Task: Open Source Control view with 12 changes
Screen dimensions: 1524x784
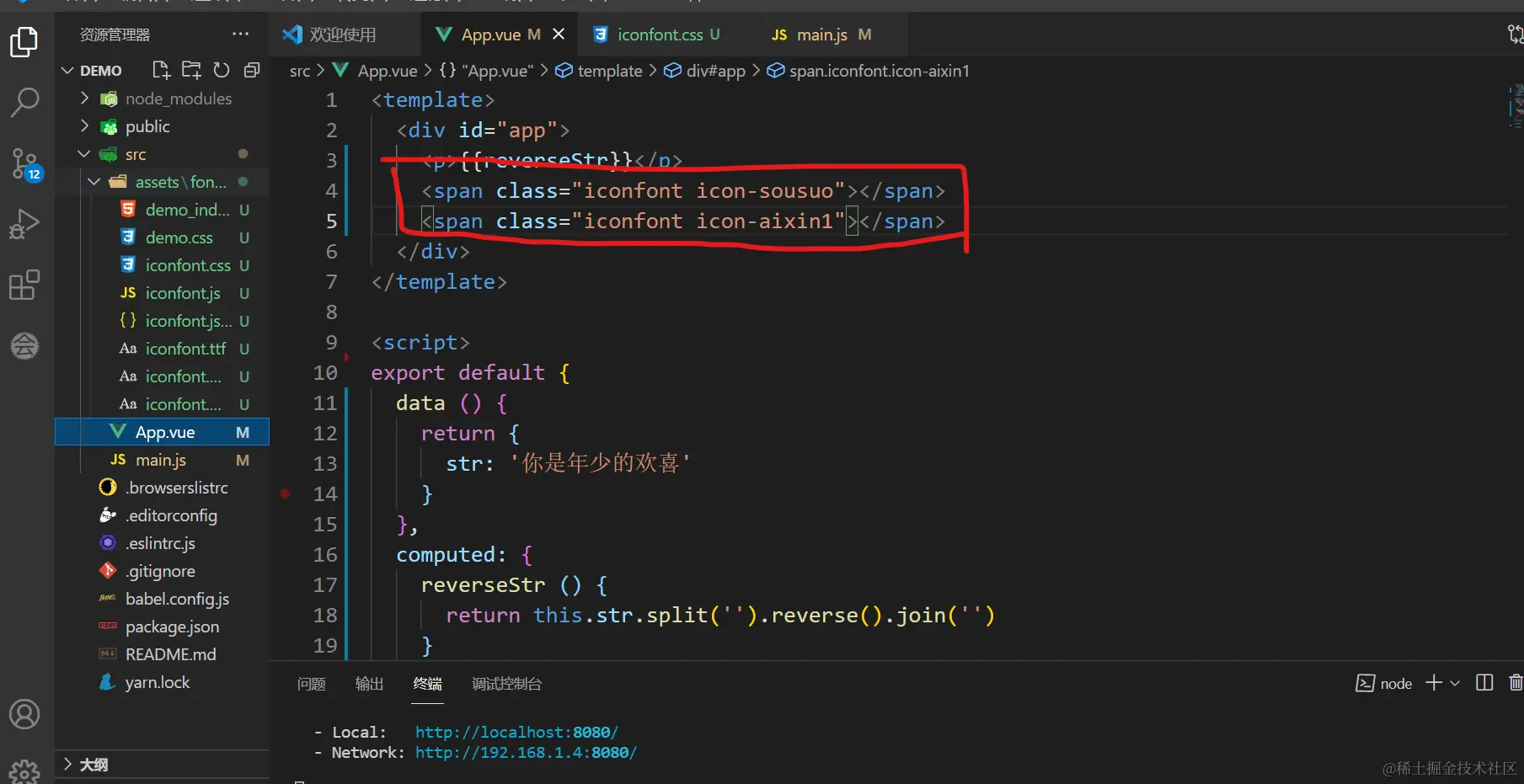Action: click(25, 164)
